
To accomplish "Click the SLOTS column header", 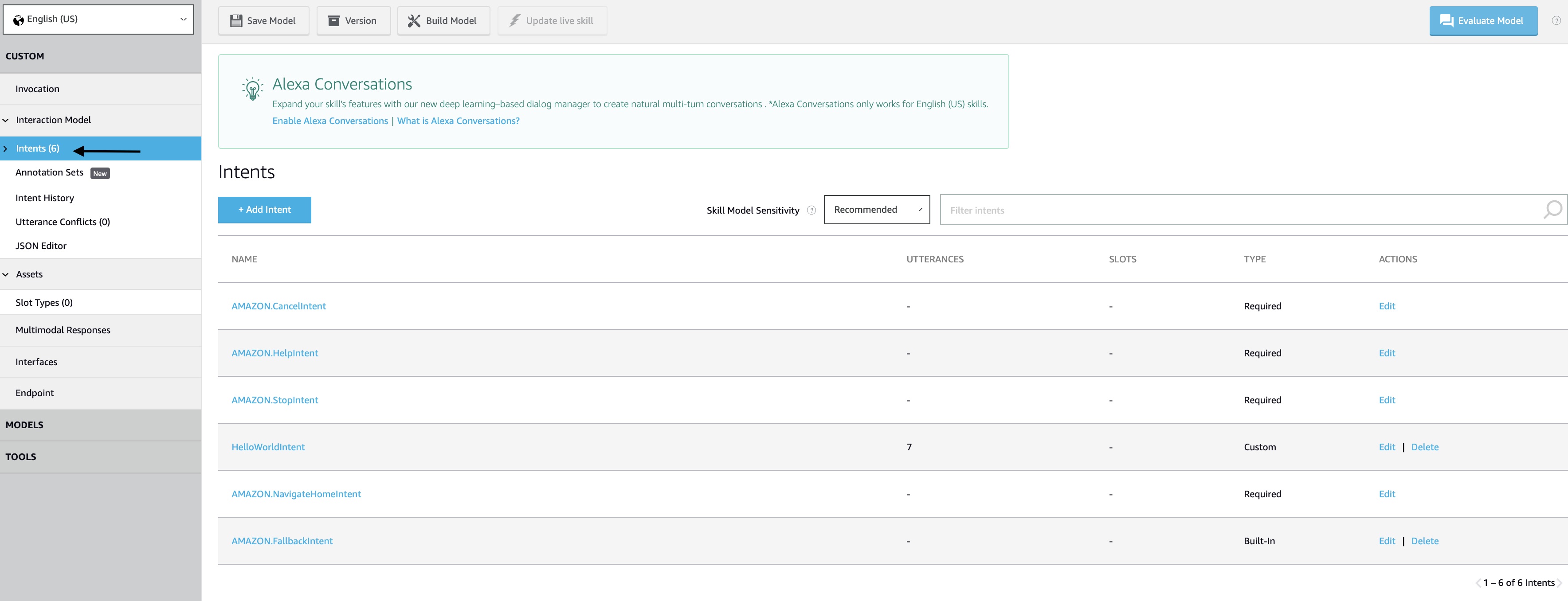I will 1122,259.
